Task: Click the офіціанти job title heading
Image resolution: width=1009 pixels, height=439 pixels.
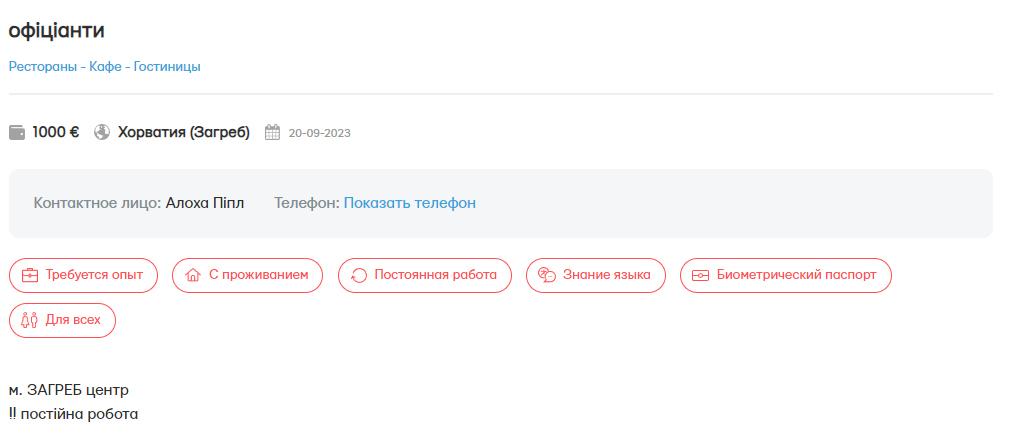Action: point(57,31)
